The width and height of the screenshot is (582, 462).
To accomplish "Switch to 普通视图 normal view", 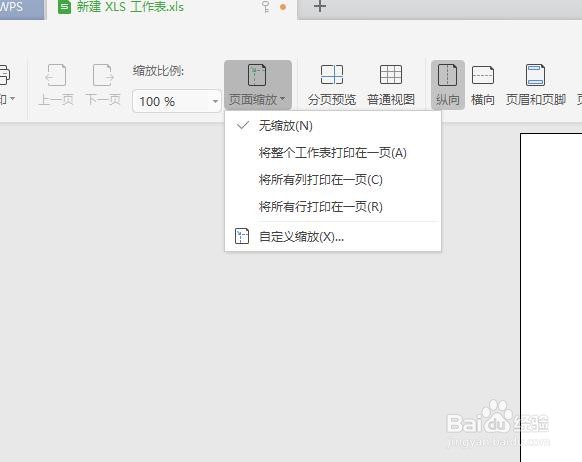I will click(x=391, y=85).
